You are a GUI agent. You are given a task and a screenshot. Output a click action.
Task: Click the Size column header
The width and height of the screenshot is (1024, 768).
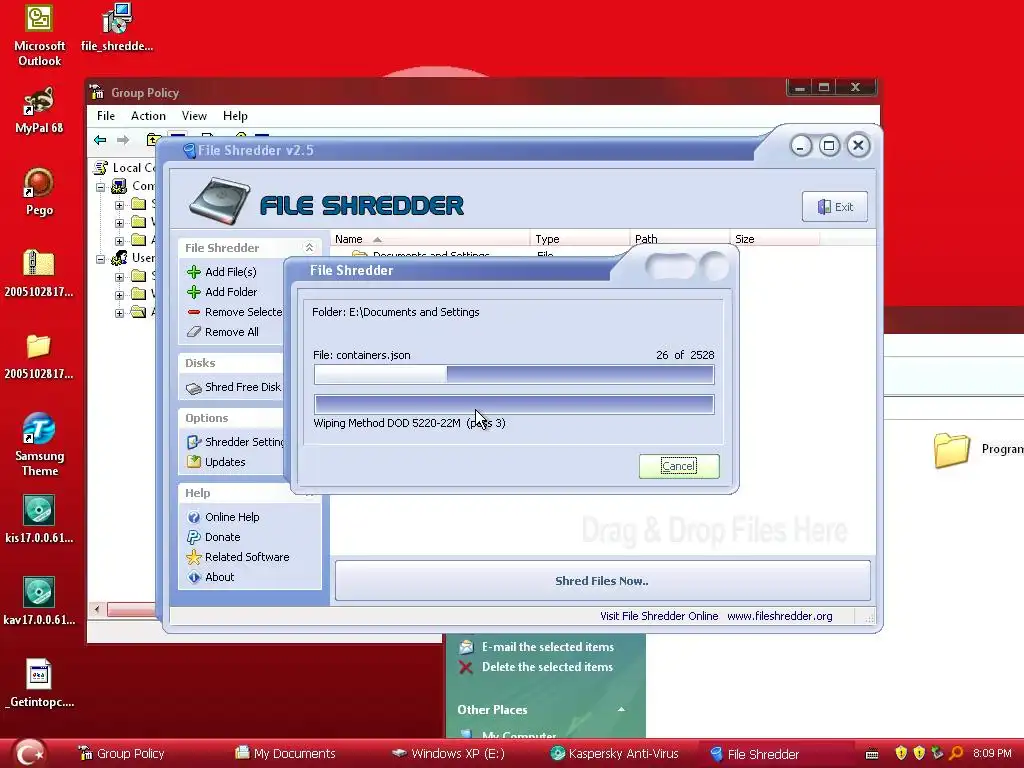(775, 239)
